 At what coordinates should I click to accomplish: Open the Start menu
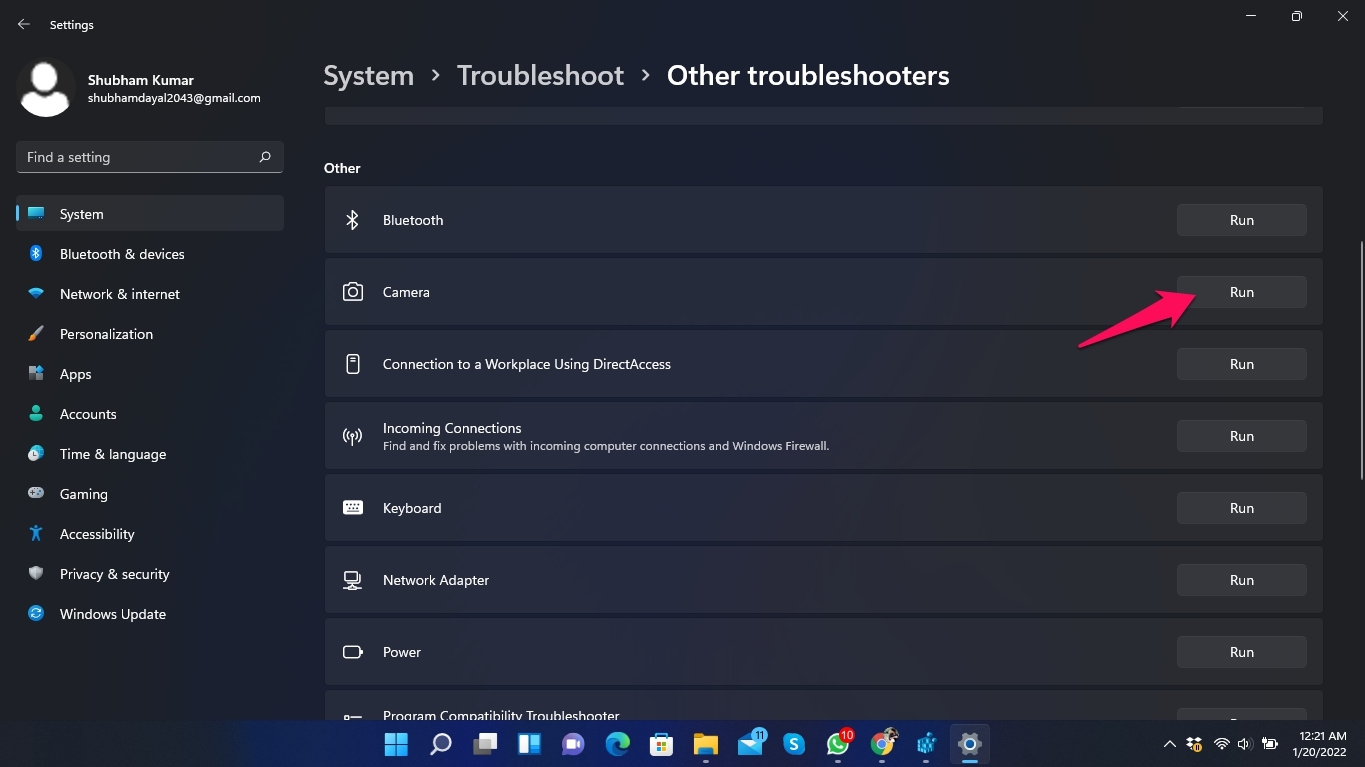click(x=395, y=744)
